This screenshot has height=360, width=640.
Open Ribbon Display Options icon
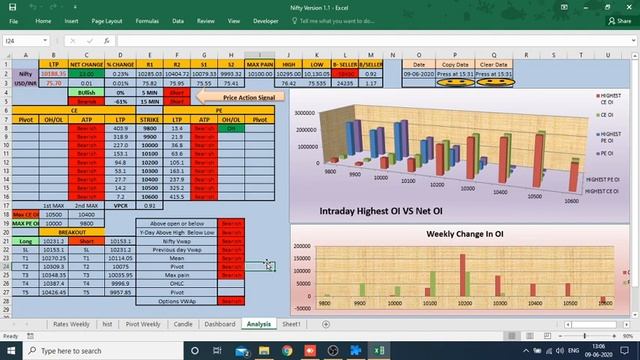564,7
